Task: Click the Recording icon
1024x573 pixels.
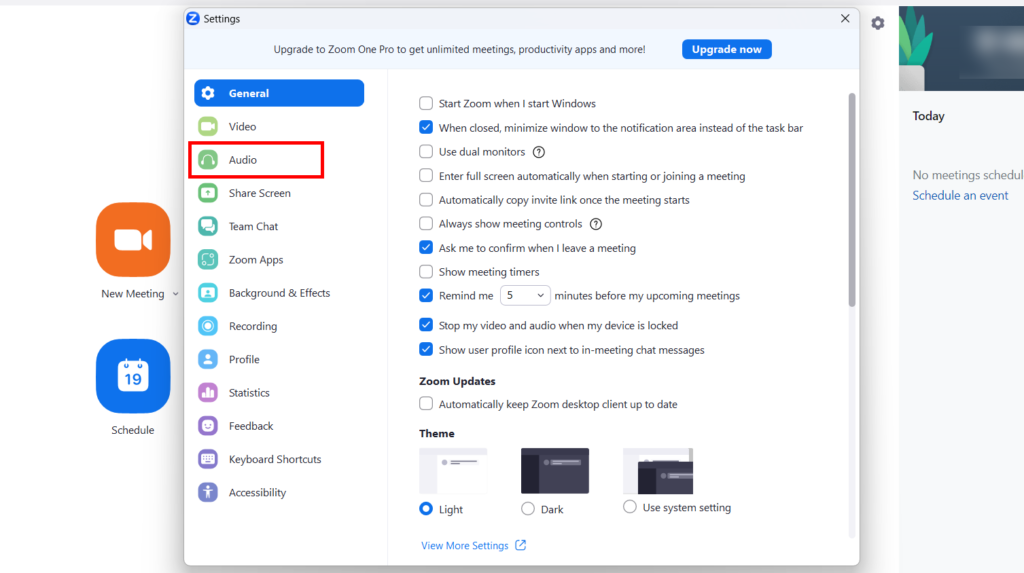Action: [x=208, y=326]
